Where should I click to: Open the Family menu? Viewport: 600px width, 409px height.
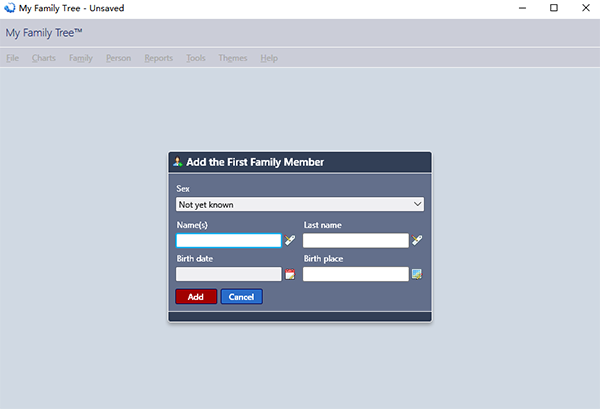click(81, 58)
